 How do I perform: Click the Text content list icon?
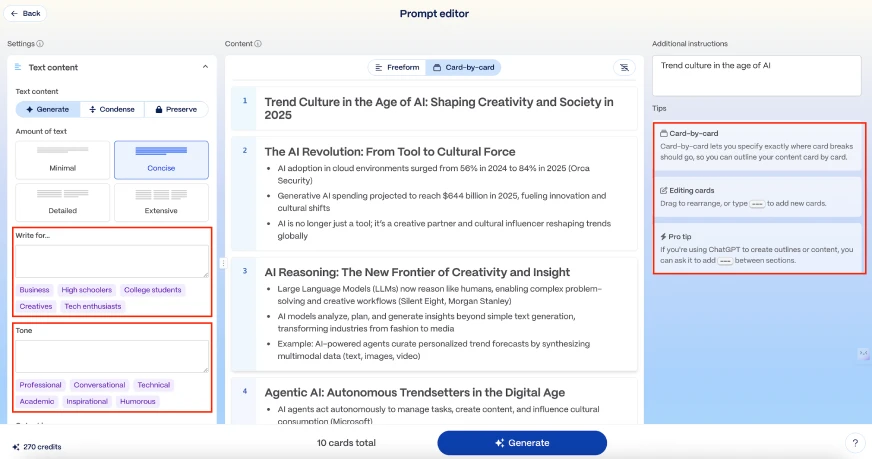tap(18, 67)
